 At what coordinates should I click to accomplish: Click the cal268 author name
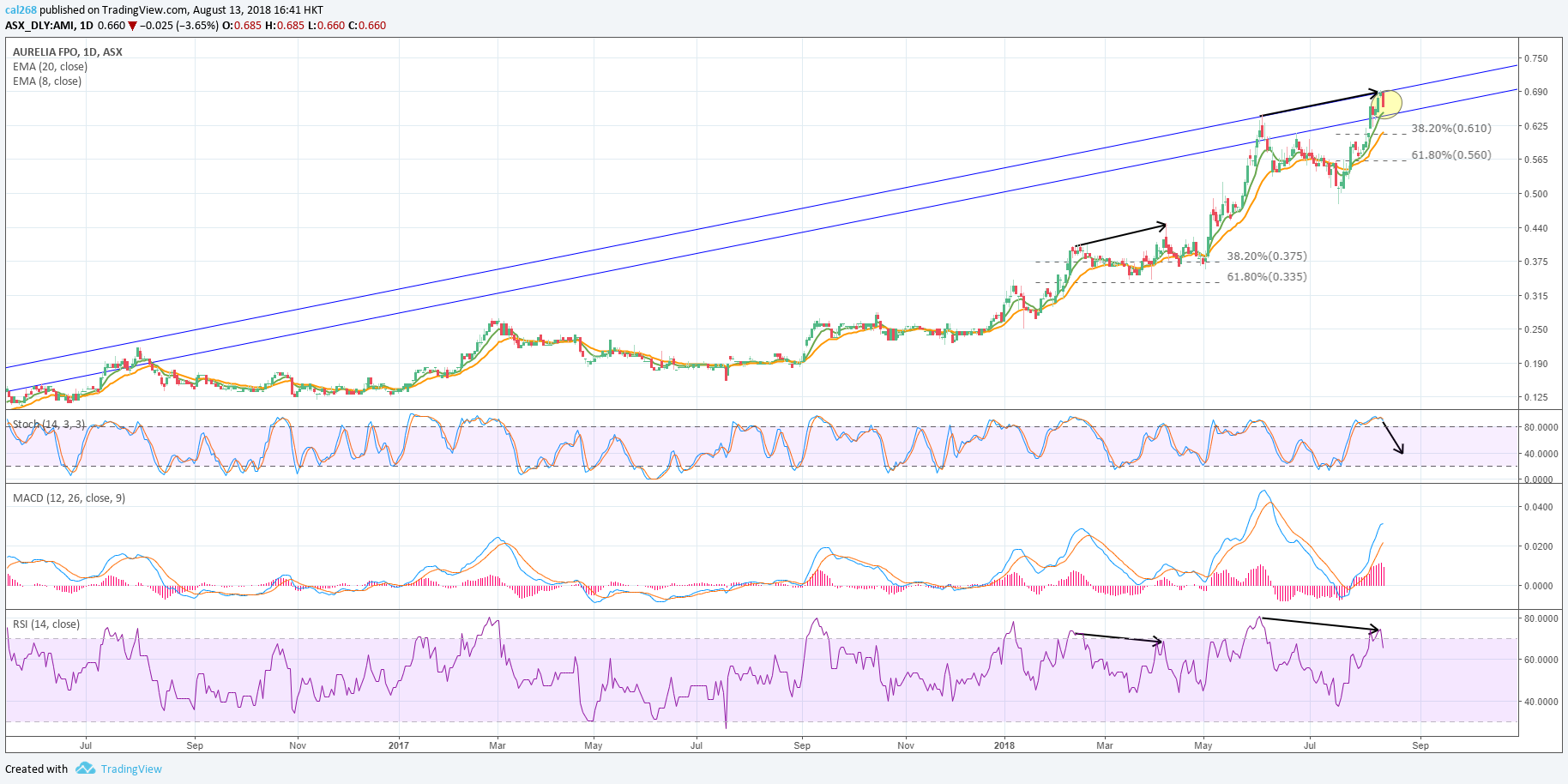coord(21,10)
